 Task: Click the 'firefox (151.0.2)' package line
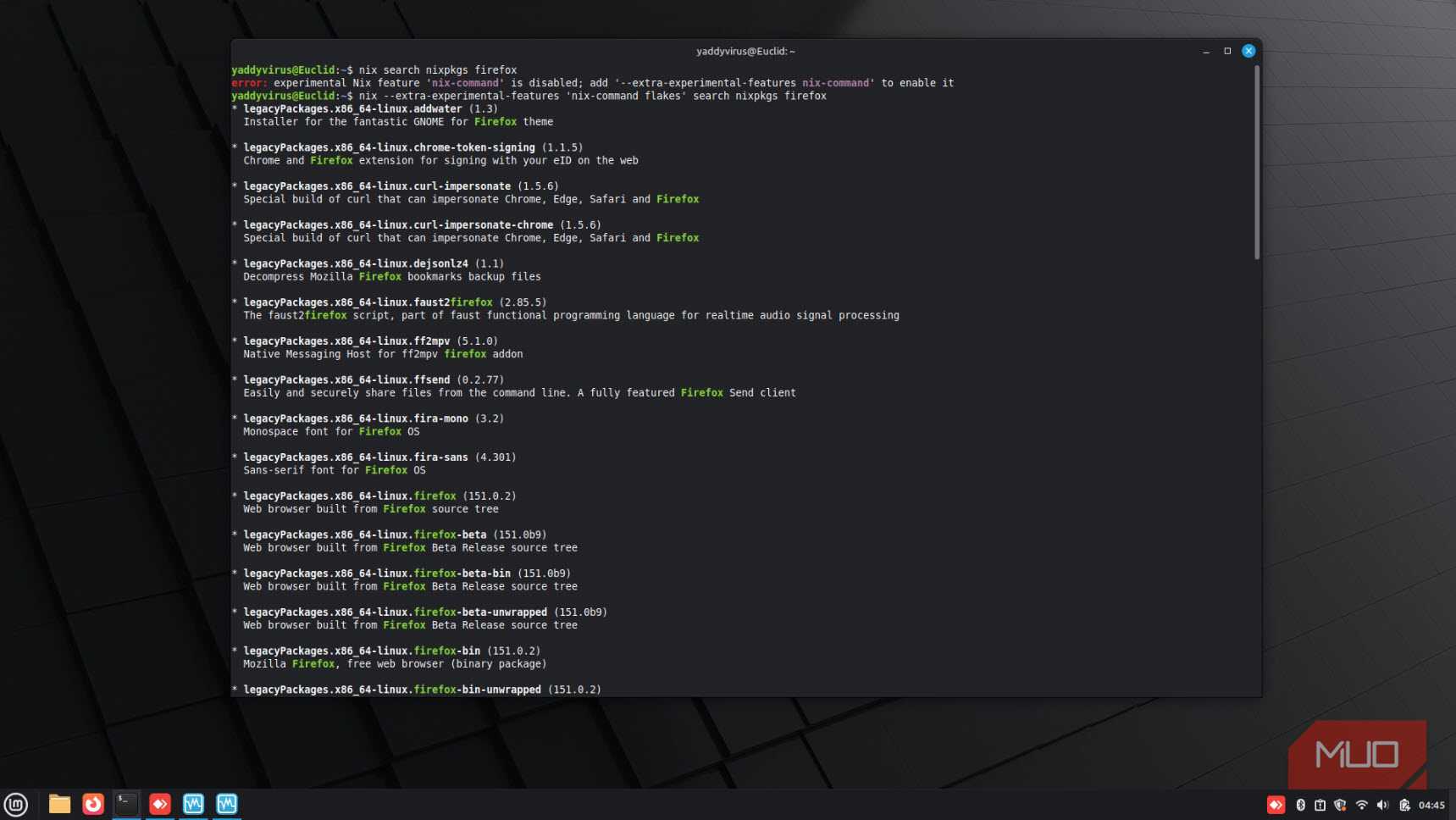pyautogui.click(x=374, y=496)
